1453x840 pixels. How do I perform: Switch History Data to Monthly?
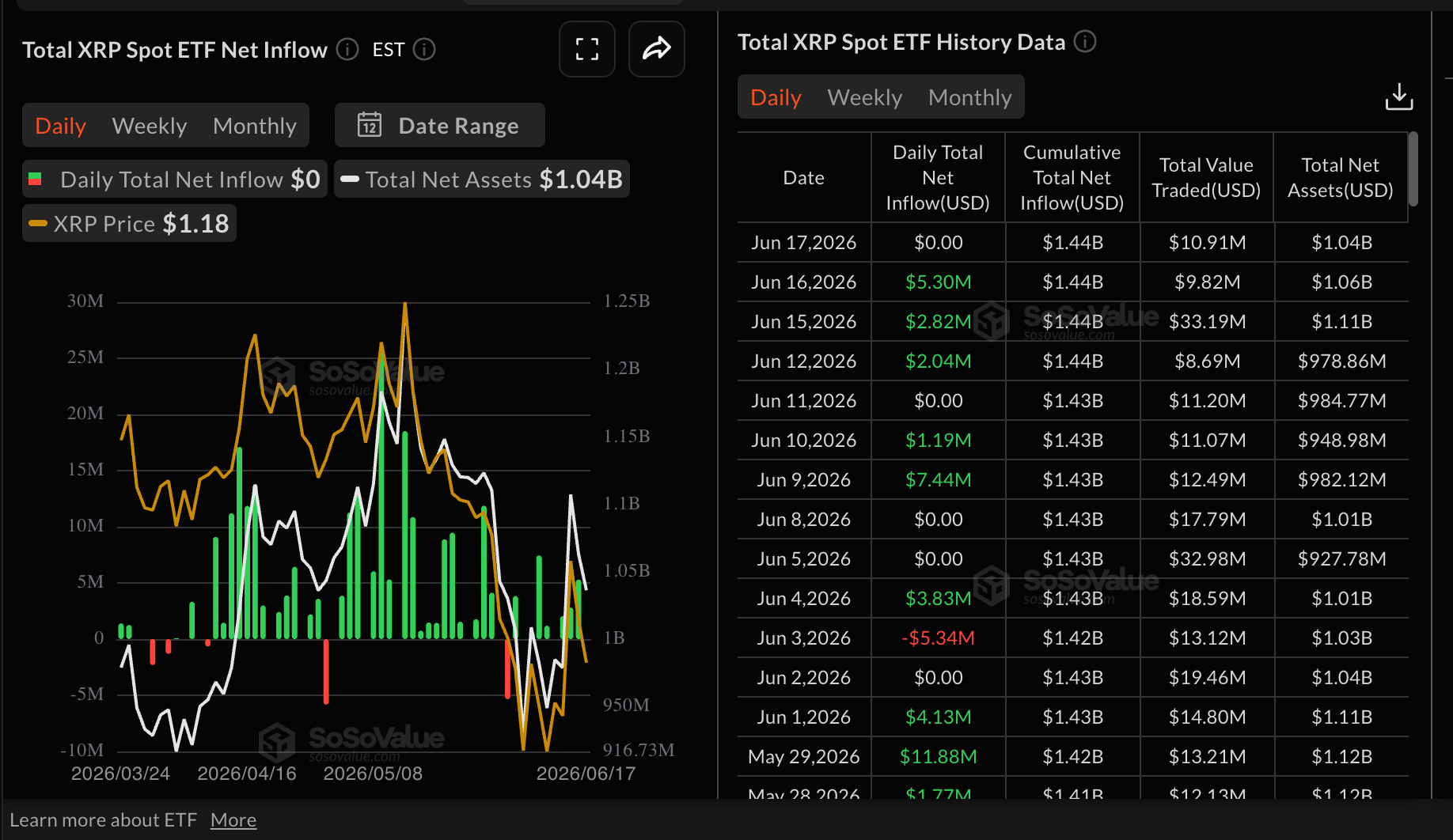(x=970, y=97)
